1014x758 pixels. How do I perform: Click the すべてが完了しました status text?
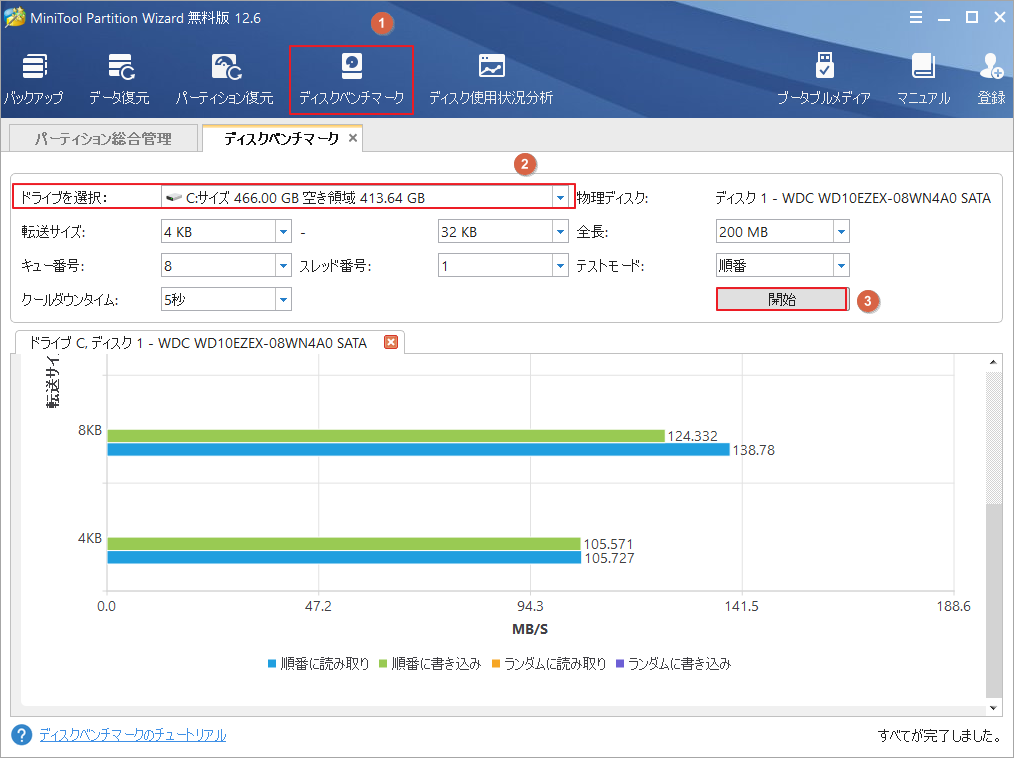(x=940, y=735)
